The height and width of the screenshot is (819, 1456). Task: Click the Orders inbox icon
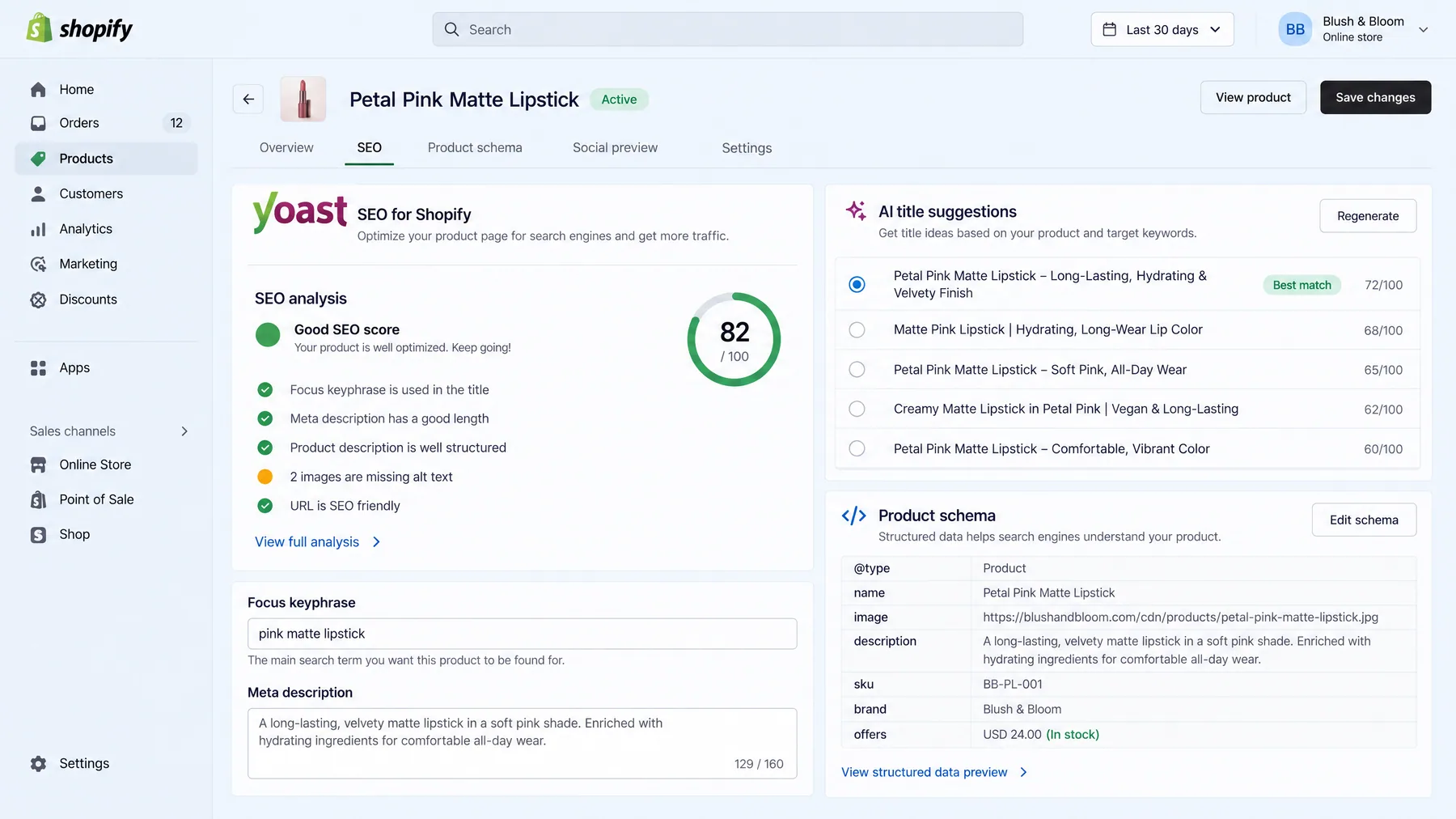tap(38, 123)
